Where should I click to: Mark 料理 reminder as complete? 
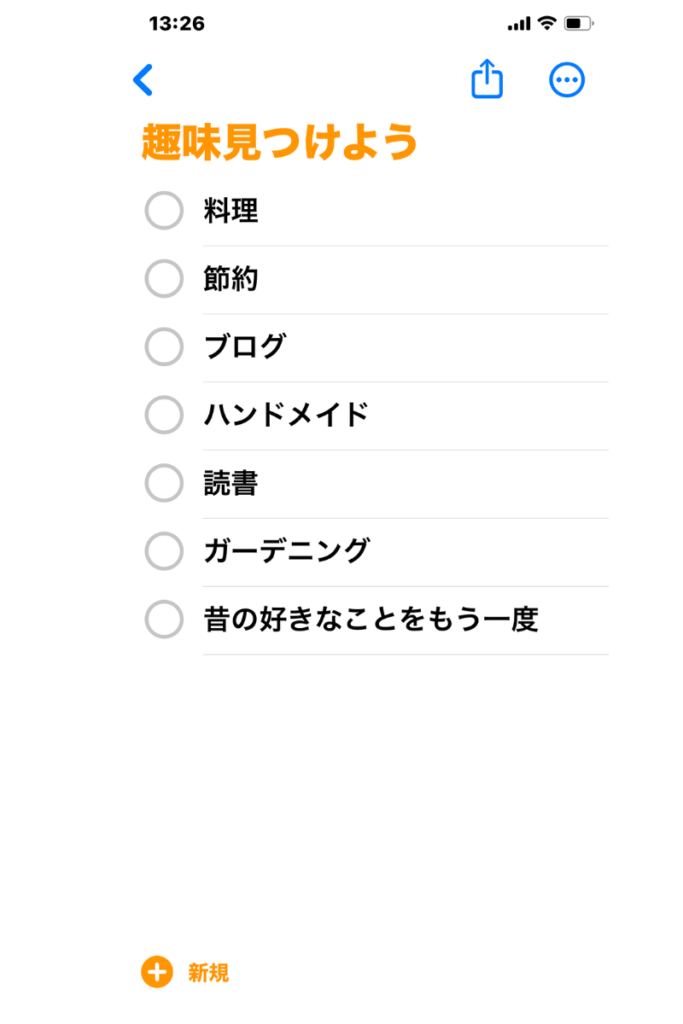(x=164, y=210)
